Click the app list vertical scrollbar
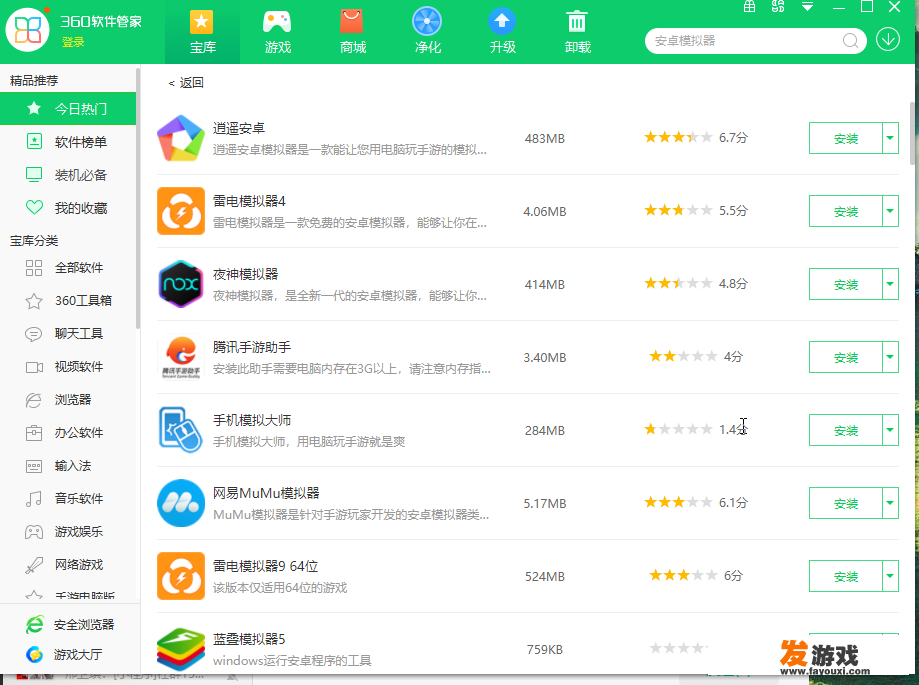The width and height of the screenshot is (919, 685). point(911,134)
